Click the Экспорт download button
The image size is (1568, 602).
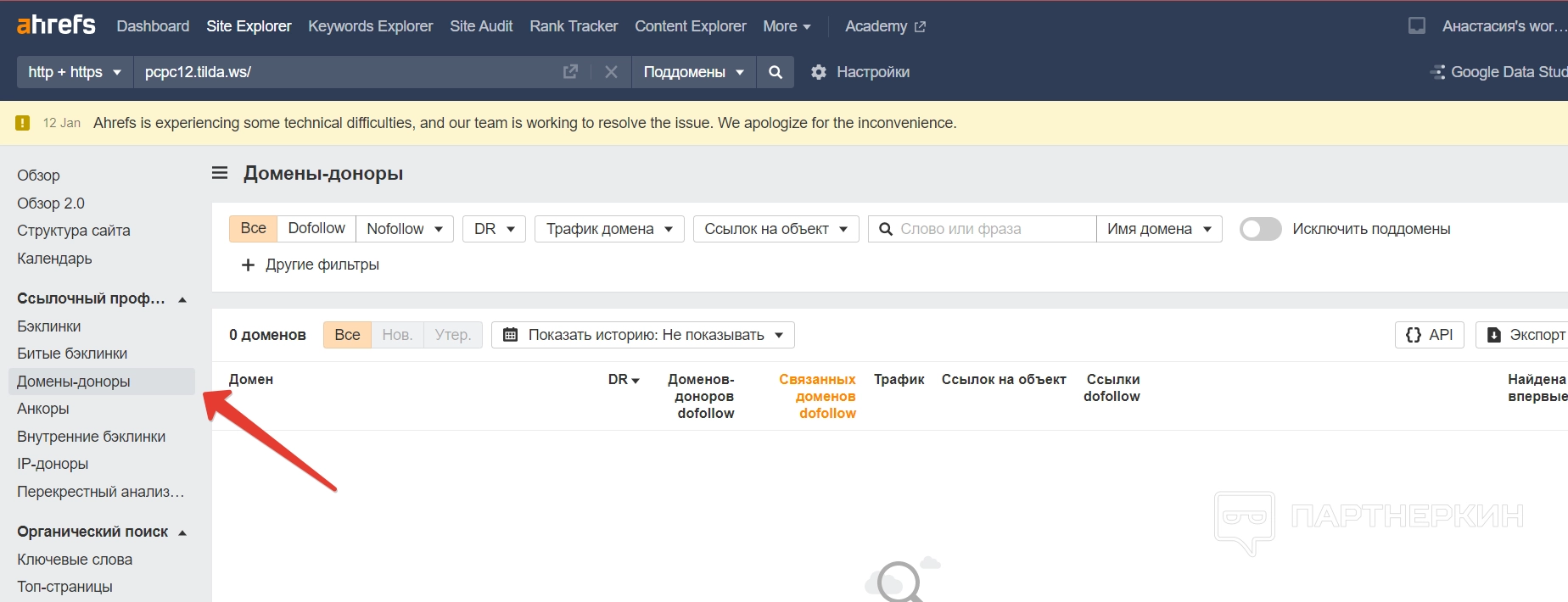[1522, 335]
